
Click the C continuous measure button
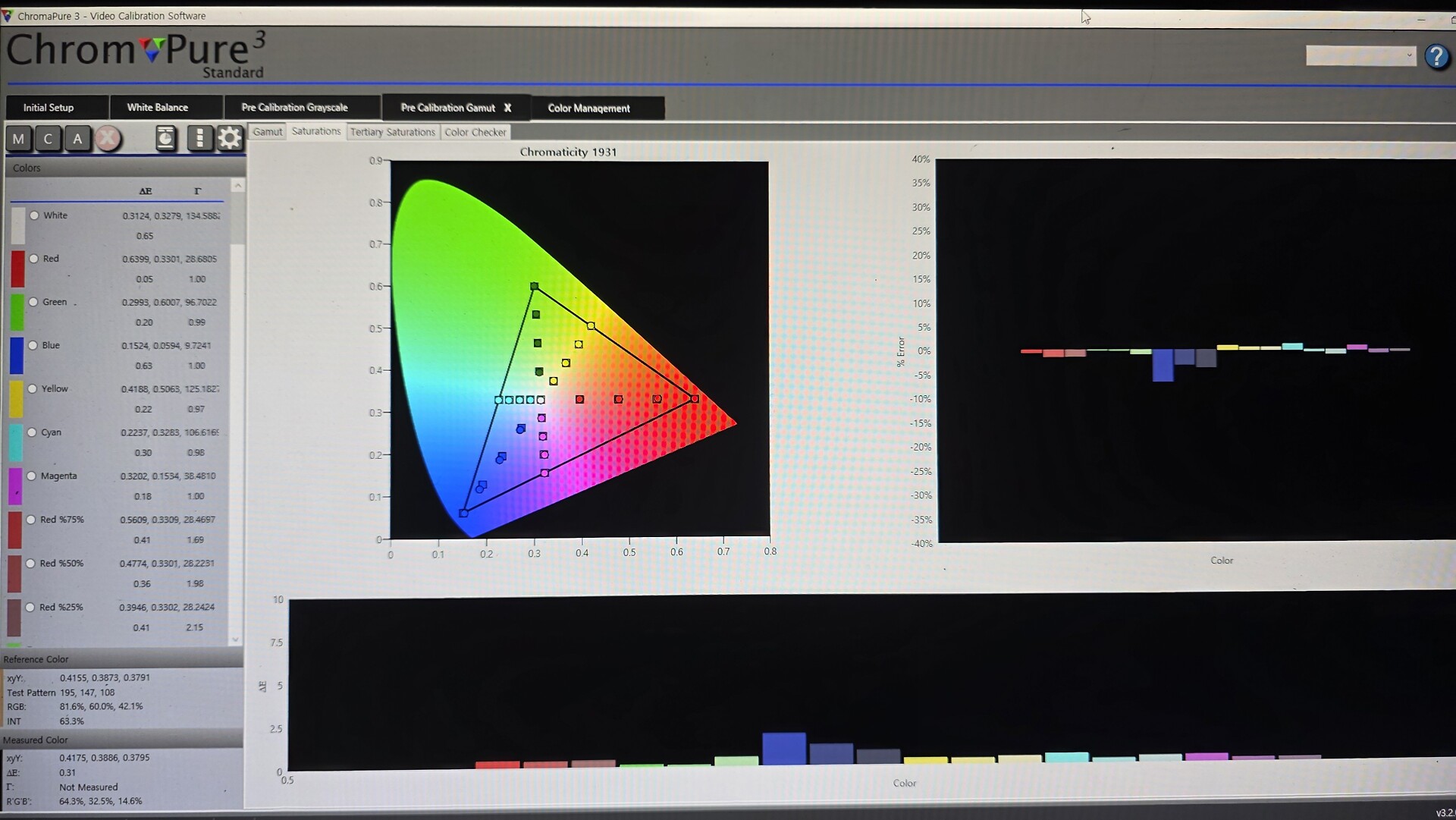(x=48, y=139)
